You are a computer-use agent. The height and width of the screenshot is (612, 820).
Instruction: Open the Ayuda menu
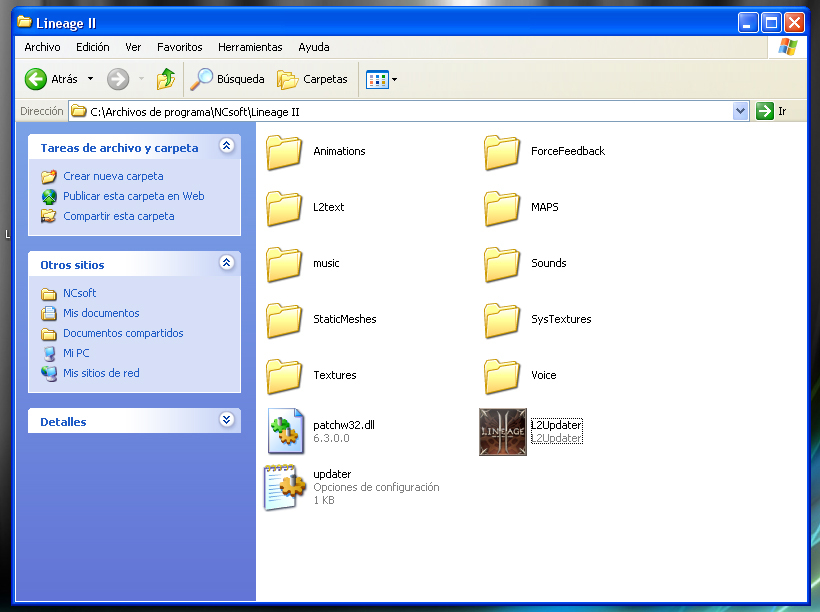point(314,47)
